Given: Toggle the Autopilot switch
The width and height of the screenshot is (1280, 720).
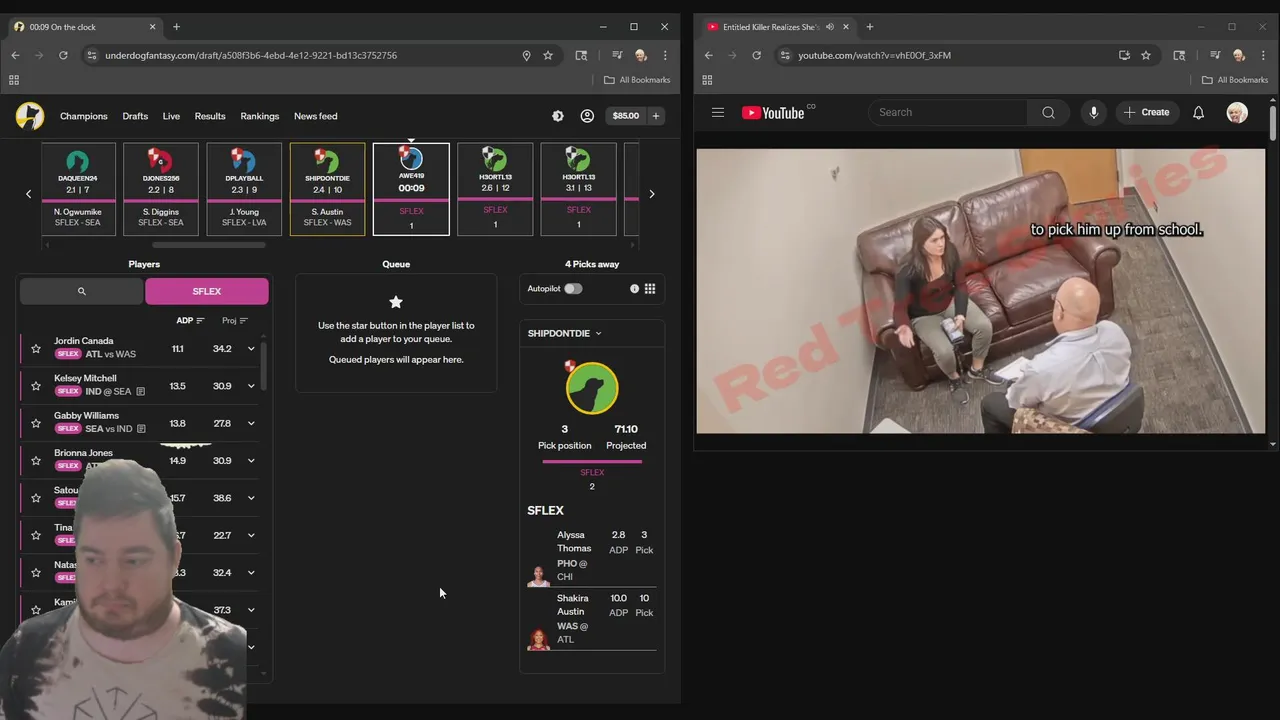Looking at the screenshot, I should coord(573,288).
